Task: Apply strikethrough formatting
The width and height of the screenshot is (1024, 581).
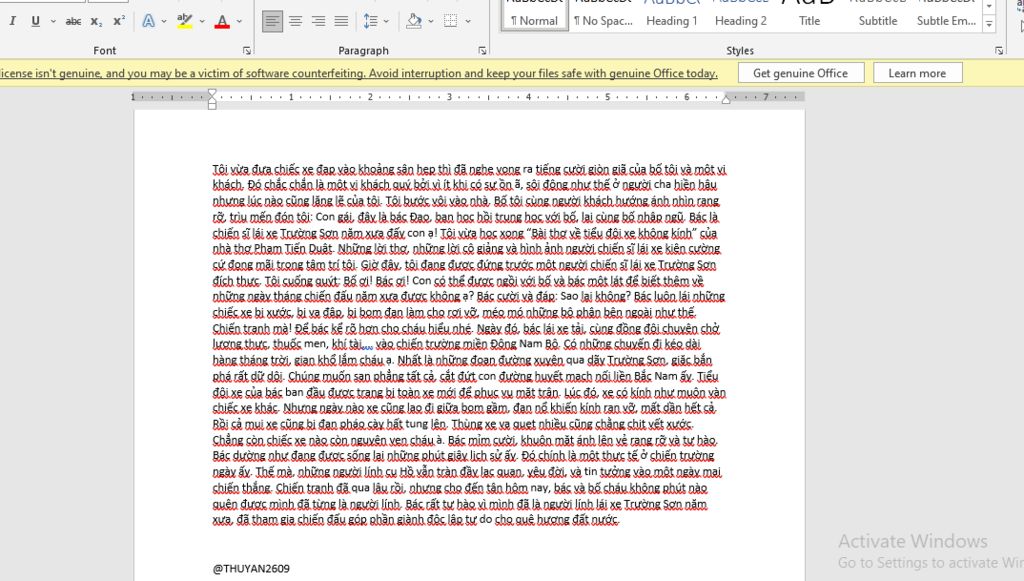Action: (73, 21)
